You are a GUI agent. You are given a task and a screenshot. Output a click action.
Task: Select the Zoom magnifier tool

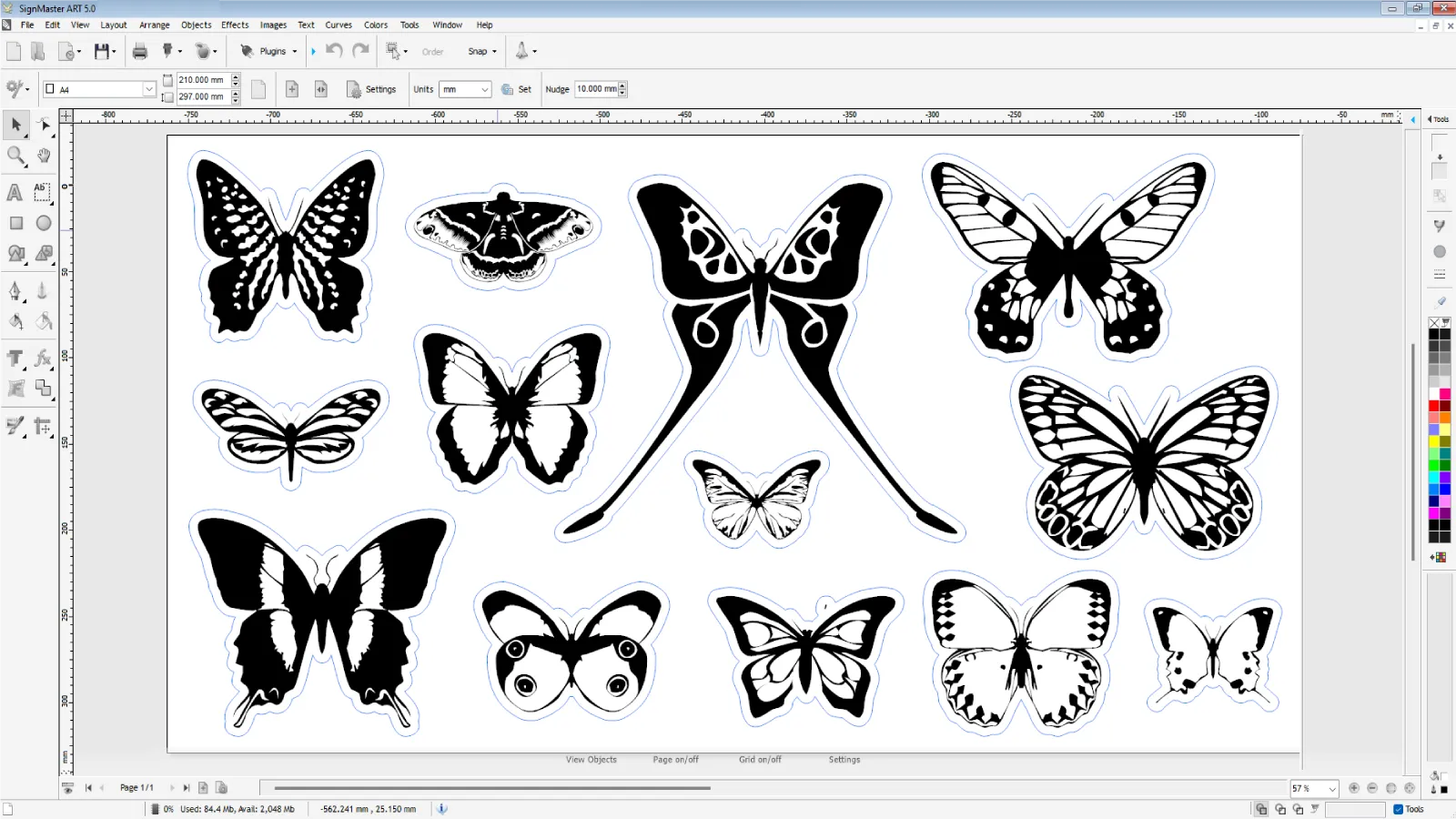click(15, 156)
